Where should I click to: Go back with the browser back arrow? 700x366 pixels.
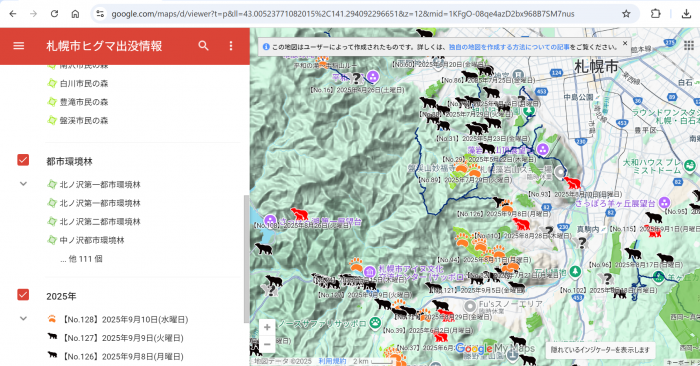pos(13,14)
